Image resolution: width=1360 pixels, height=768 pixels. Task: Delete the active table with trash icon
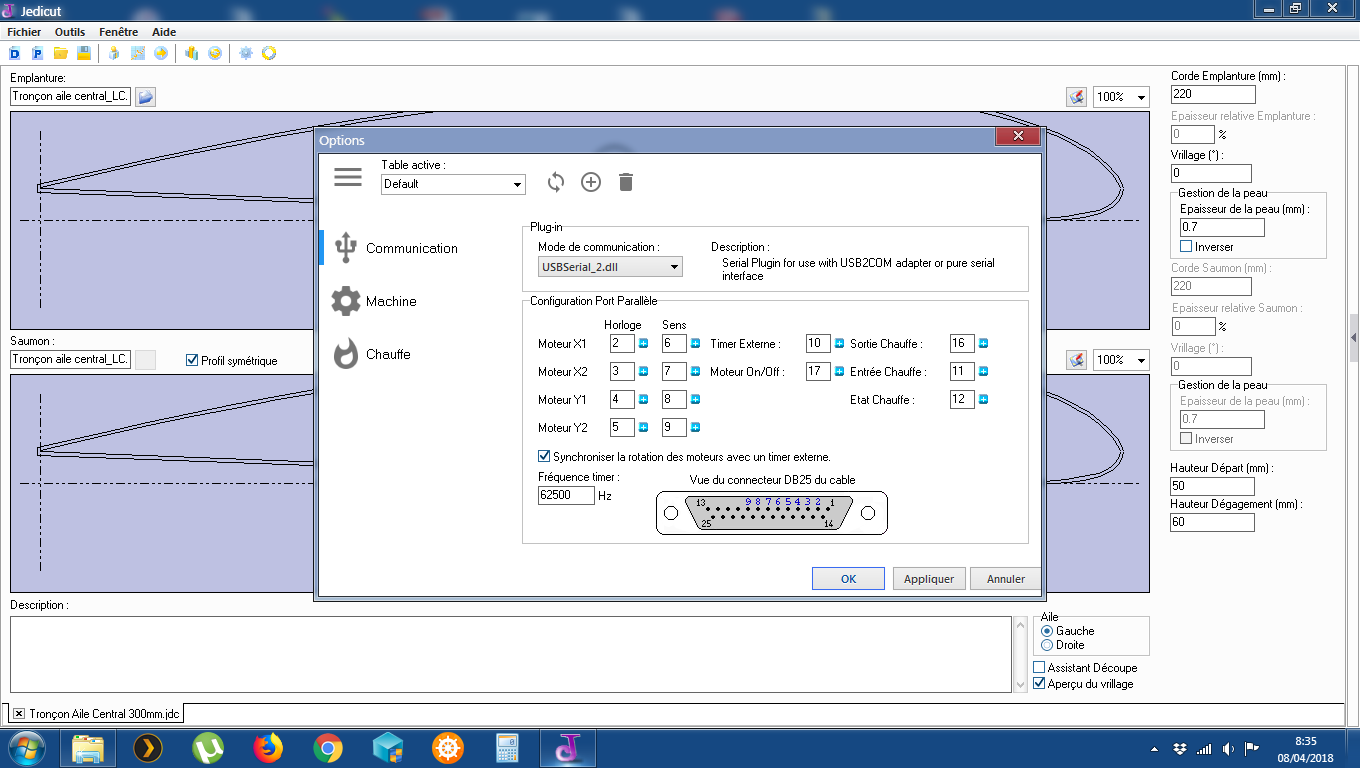pyautogui.click(x=626, y=182)
